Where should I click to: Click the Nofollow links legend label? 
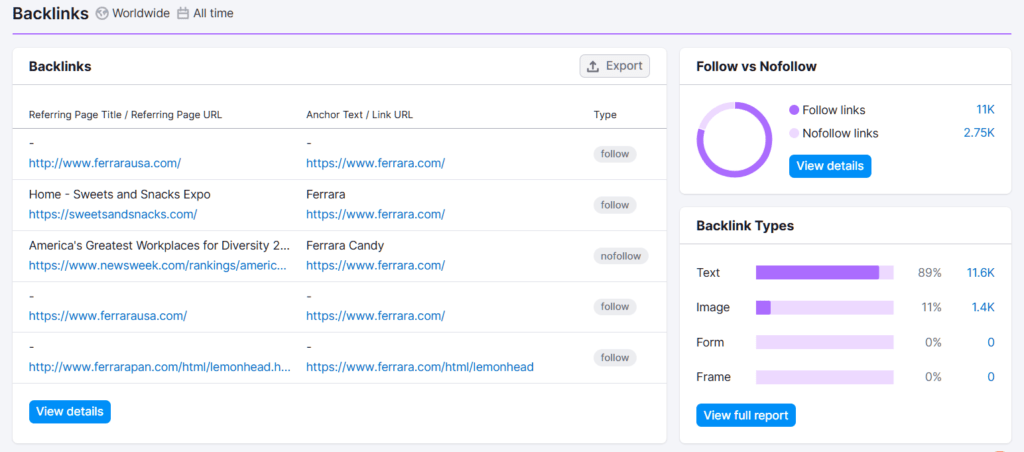[x=840, y=133]
